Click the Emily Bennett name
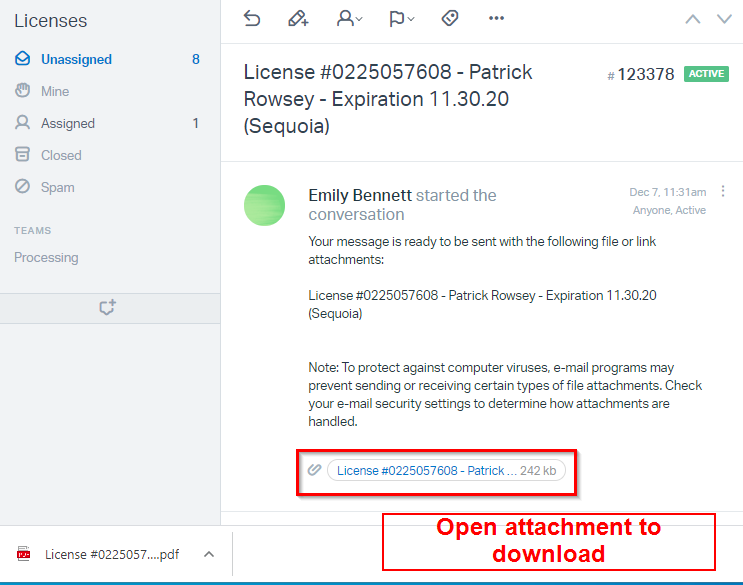This screenshot has height=585, width=743. point(360,195)
